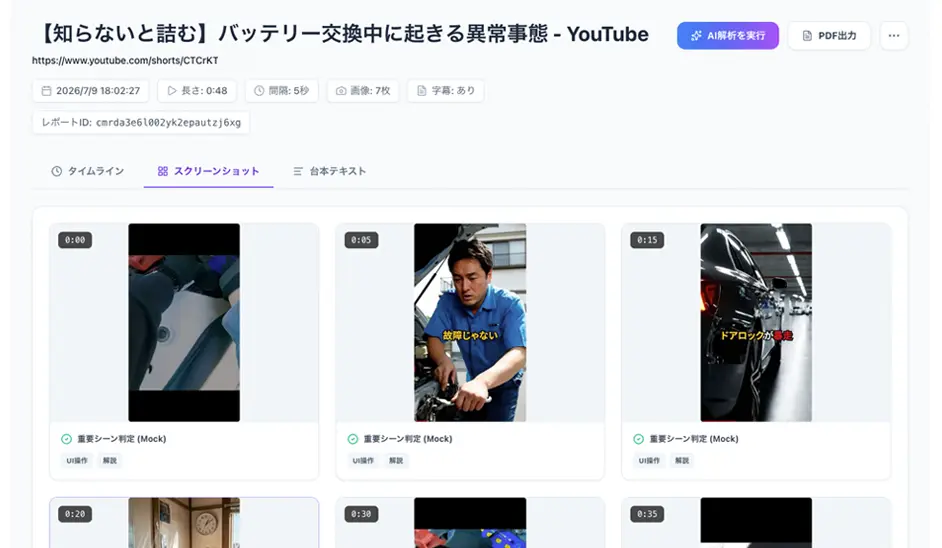Image resolution: width=942 pixels, height=548 pixels.
Task: Click the clock icon next to 間隔: 5秒
Action: (259, 91)
